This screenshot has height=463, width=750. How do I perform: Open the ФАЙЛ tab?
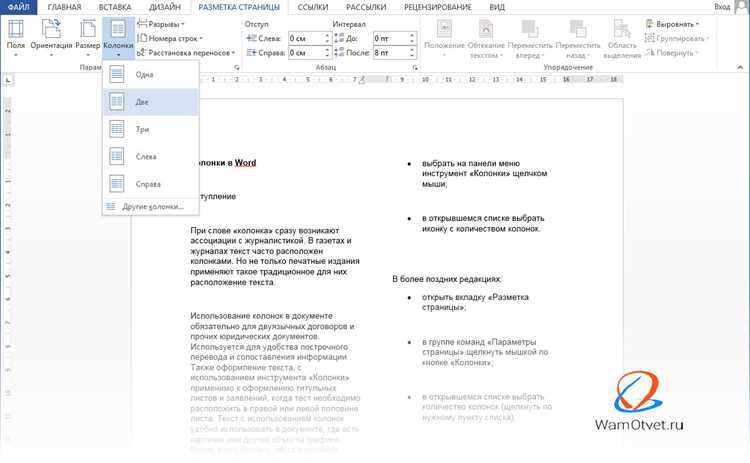point(19,7)
